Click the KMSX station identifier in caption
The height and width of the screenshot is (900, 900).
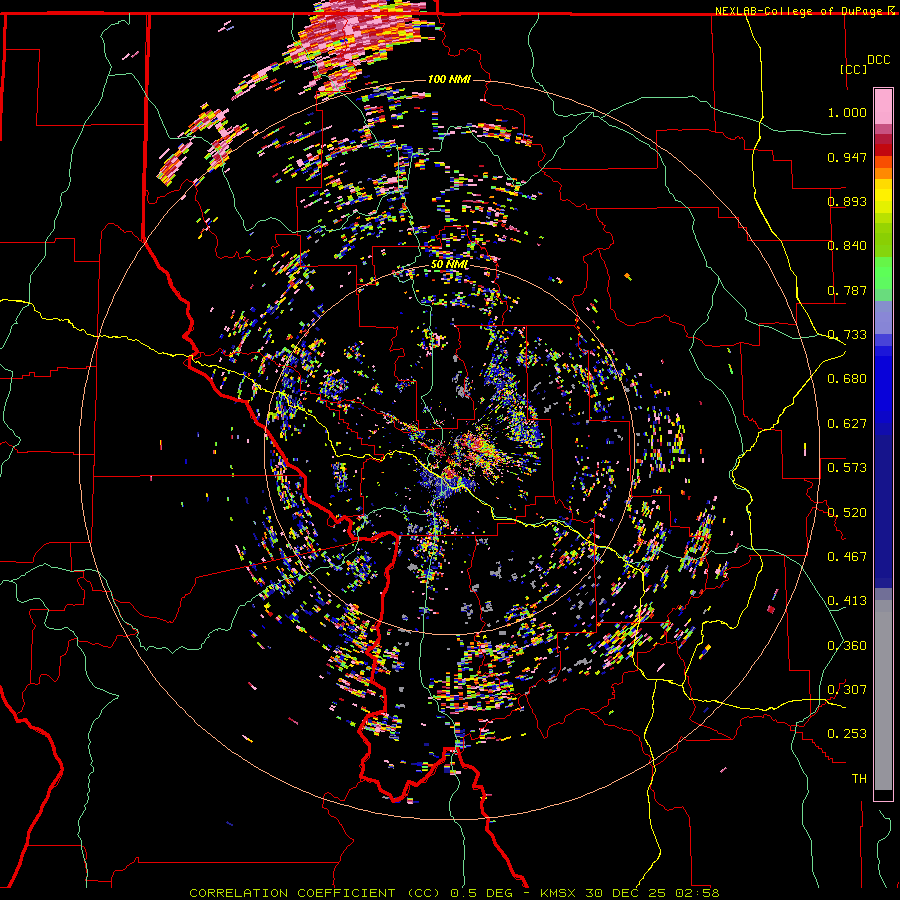click(x=559, y=893)
